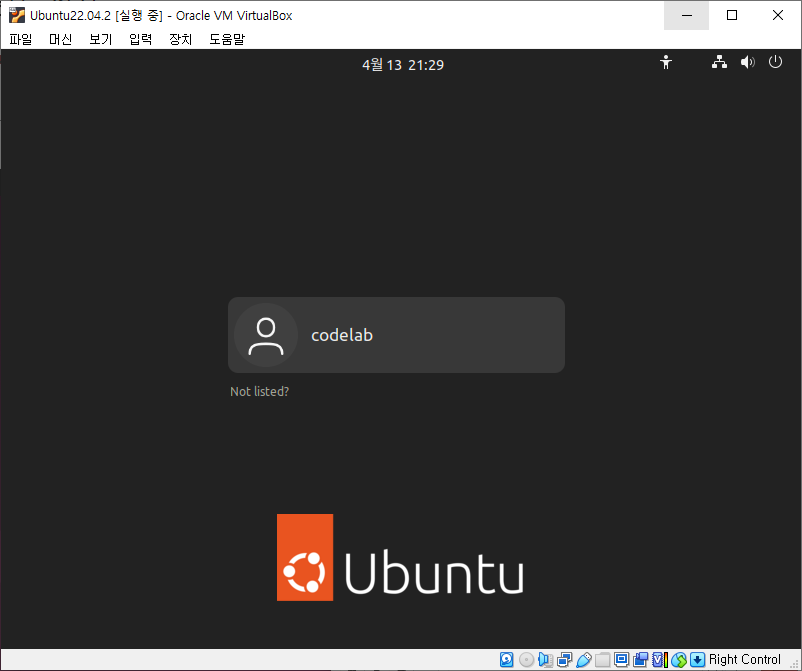Click the network adapters status icon

(x=565, y=660)
